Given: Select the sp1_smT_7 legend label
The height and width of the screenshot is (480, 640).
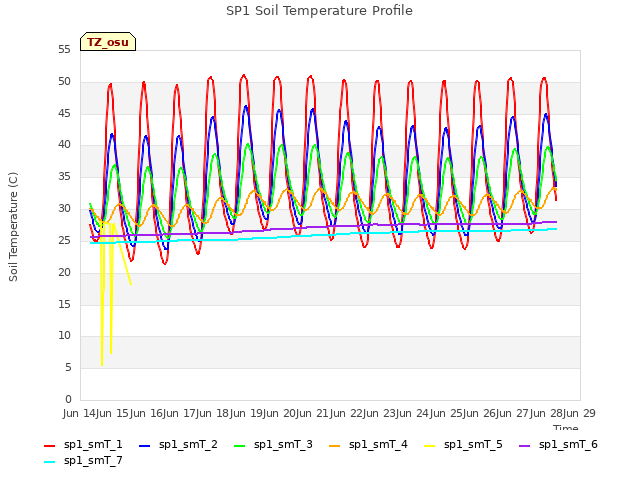Looking at the screenshot, I should 93,461.
